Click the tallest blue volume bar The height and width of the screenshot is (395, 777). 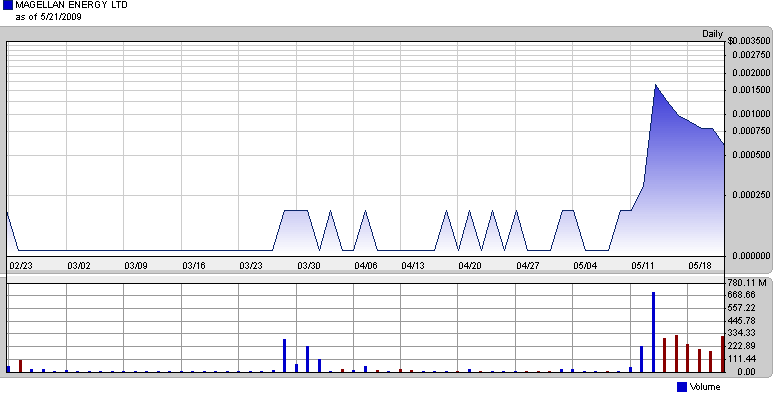click(x=653, y=332)
